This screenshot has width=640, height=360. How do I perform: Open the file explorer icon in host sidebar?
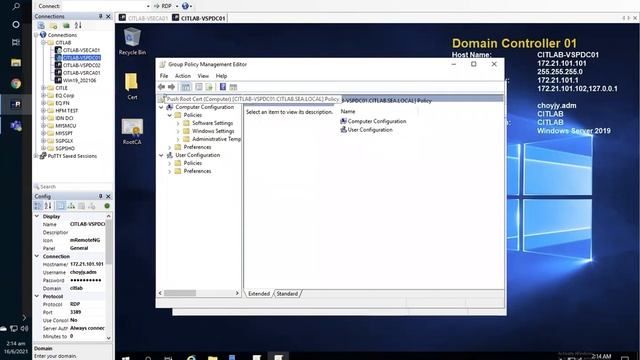coord(16,62)
